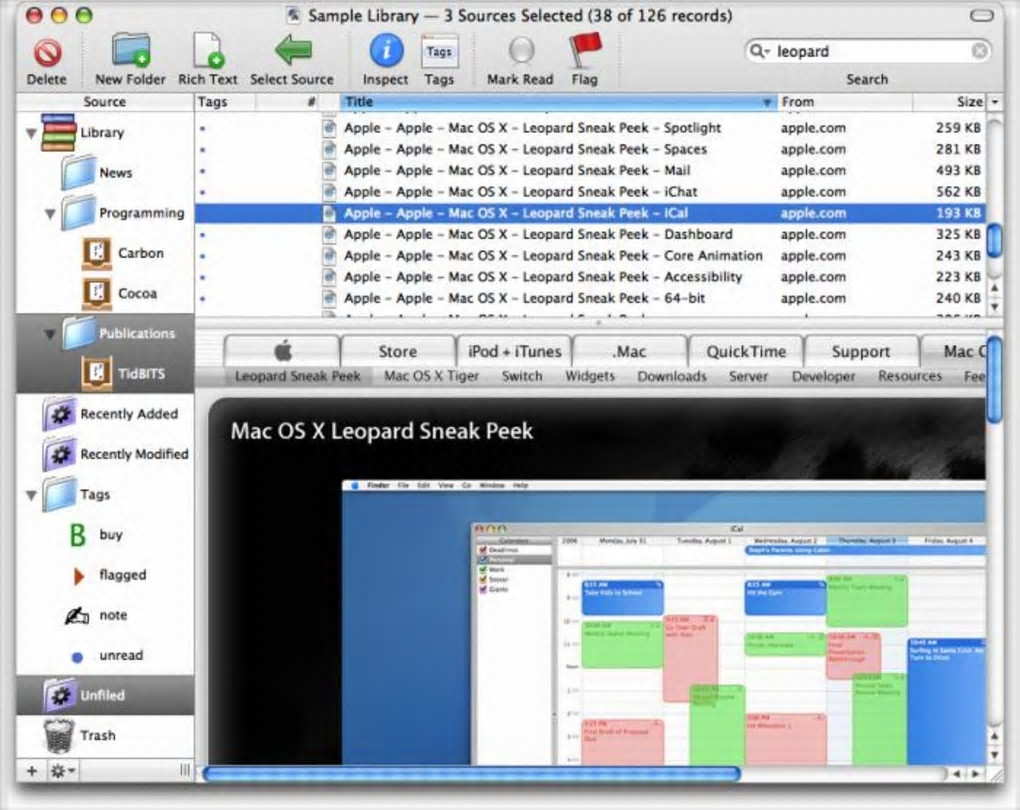Select the Programming folder

79,213
